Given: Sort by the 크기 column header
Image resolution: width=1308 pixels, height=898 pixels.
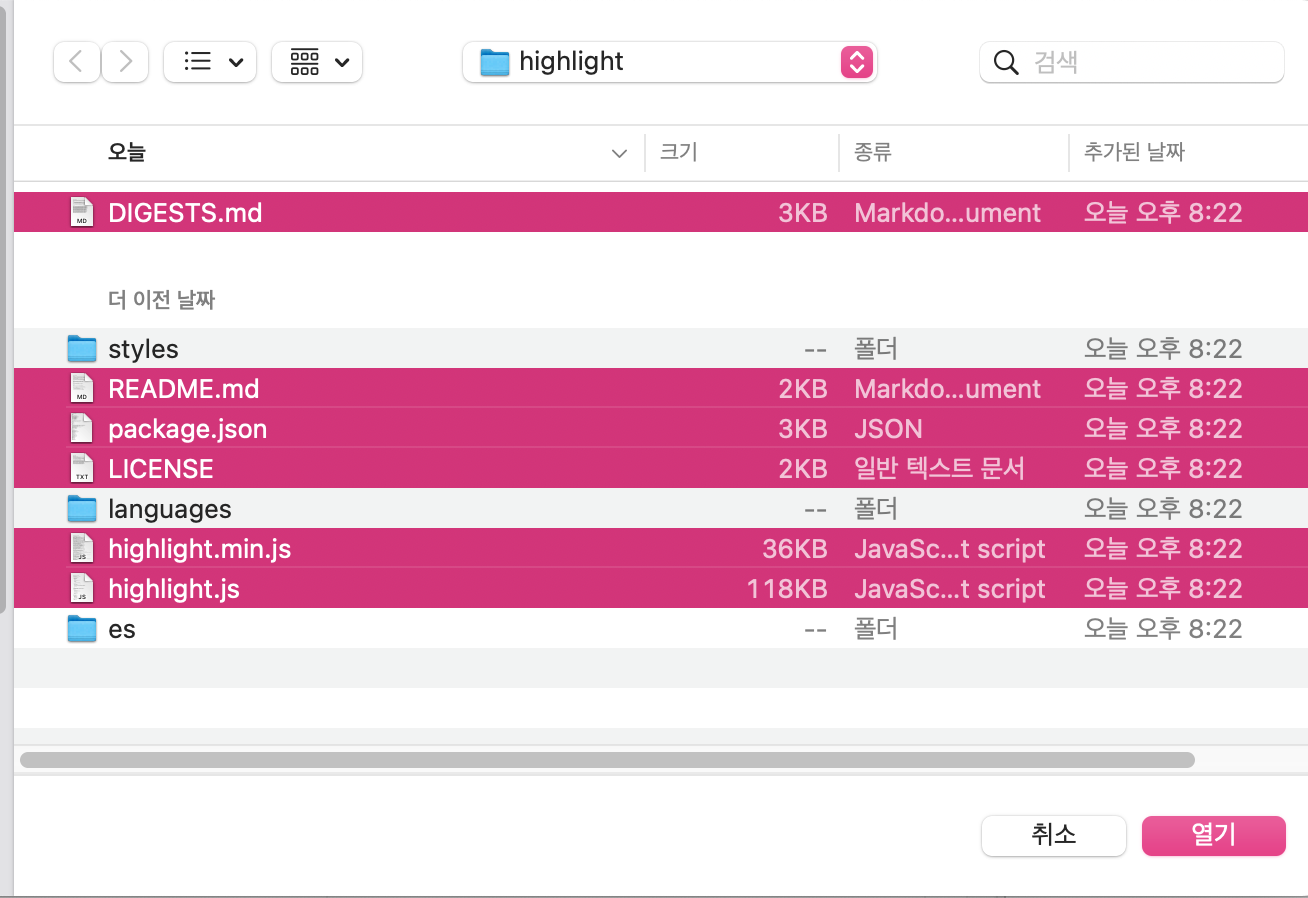Looking at the screenshot, I should [x=678, y=153].
